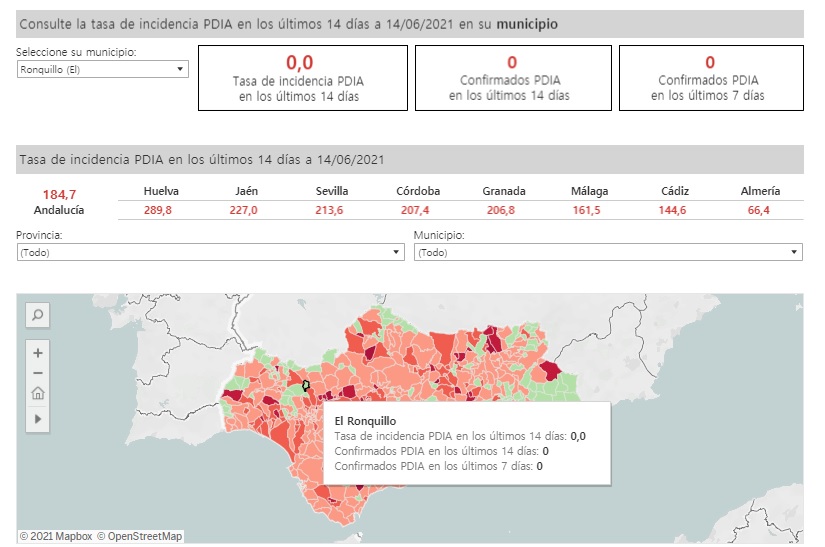Select the Almería incidence value 66,4

tap(760, 210)
